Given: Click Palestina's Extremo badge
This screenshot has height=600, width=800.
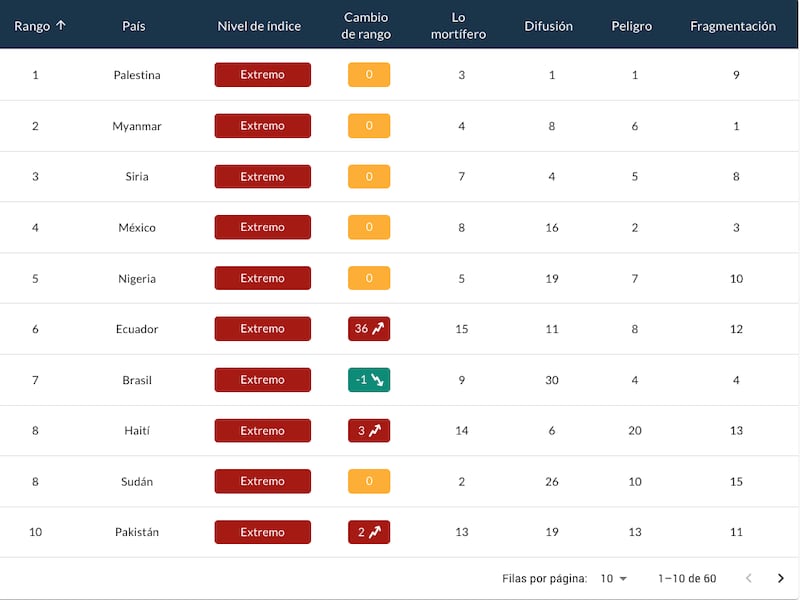Looking at the screenshot, I should click(x=262, y=74).
